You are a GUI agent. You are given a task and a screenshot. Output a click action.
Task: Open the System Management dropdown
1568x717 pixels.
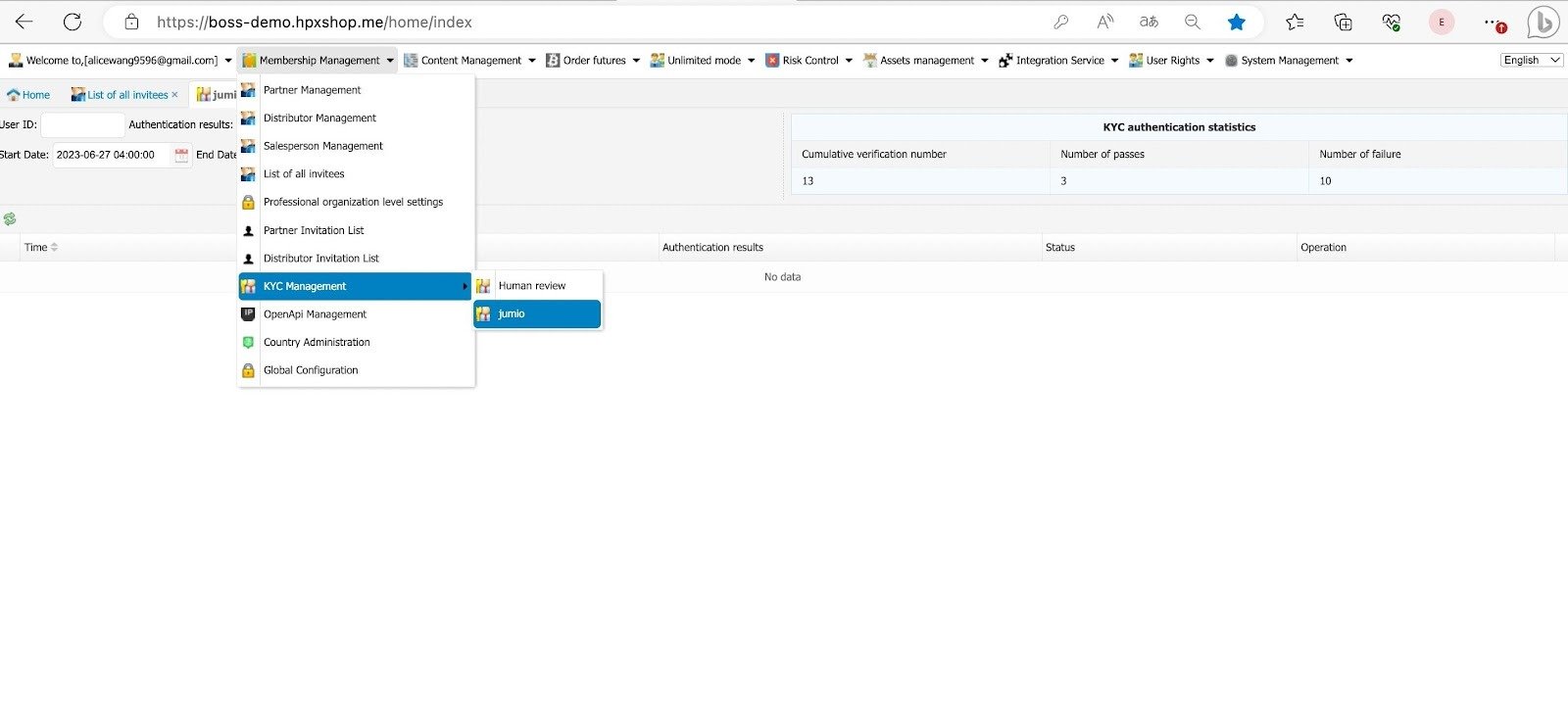point(1290,61)
